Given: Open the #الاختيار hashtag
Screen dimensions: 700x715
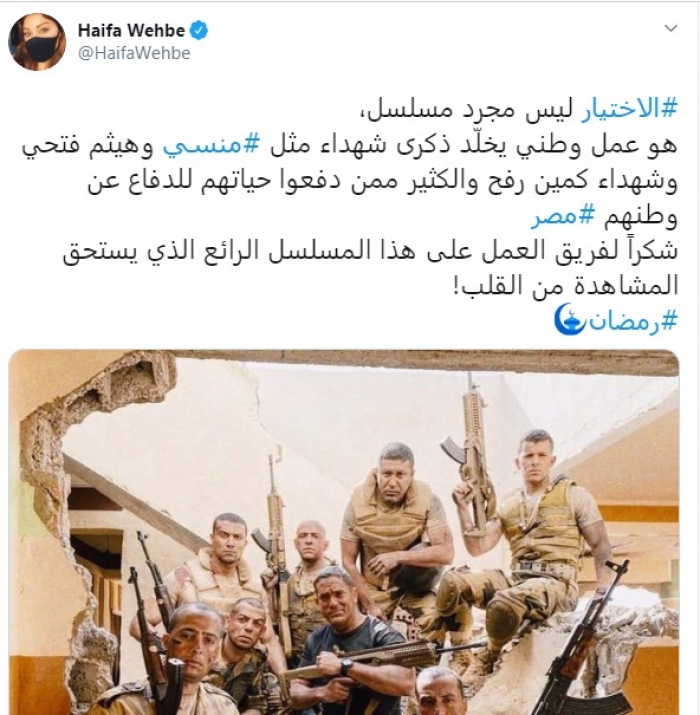Looking at the screenshot, I should pyautogui.click(x=629, y=111).
